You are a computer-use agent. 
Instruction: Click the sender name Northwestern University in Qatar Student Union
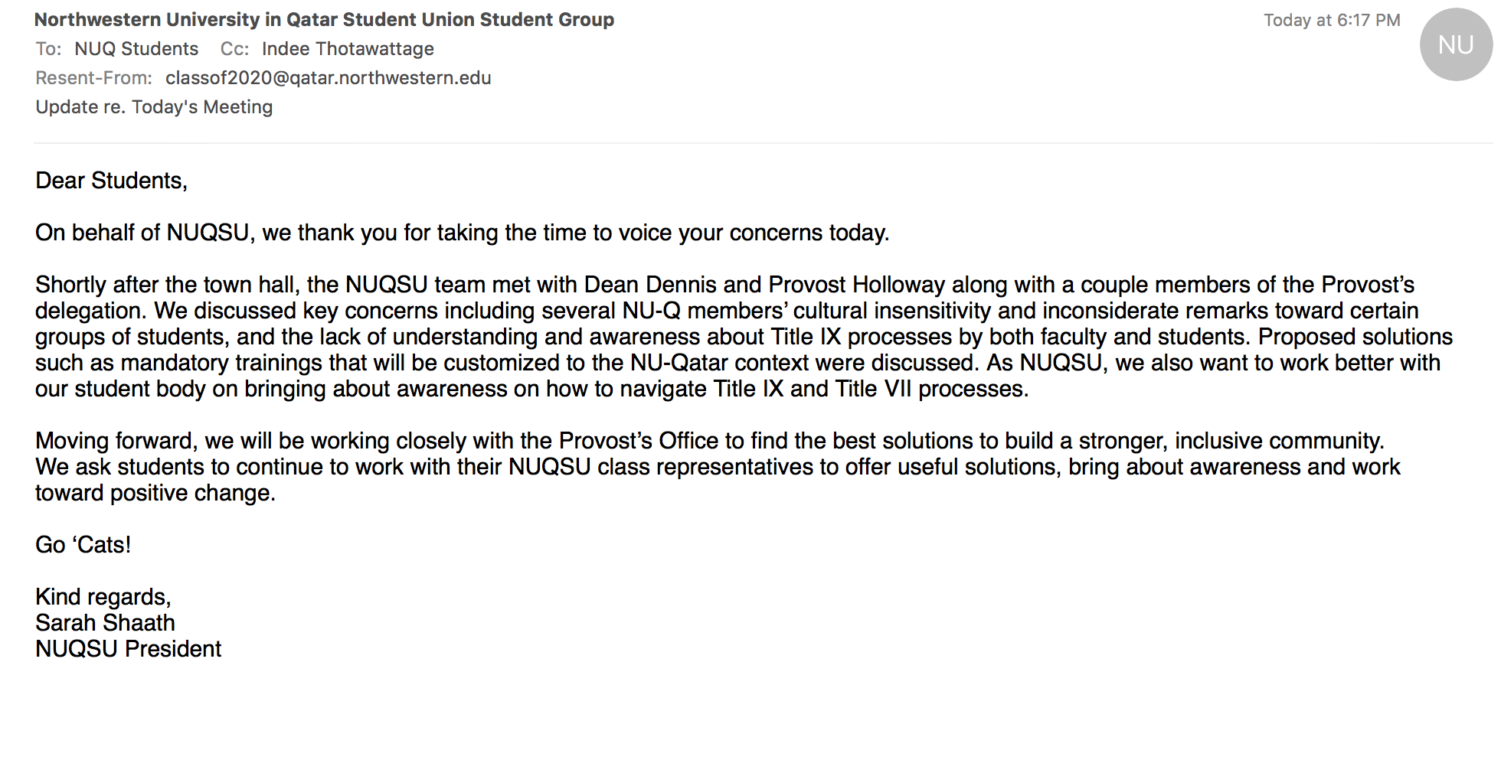pyautogui.click(x=274, y=20)
